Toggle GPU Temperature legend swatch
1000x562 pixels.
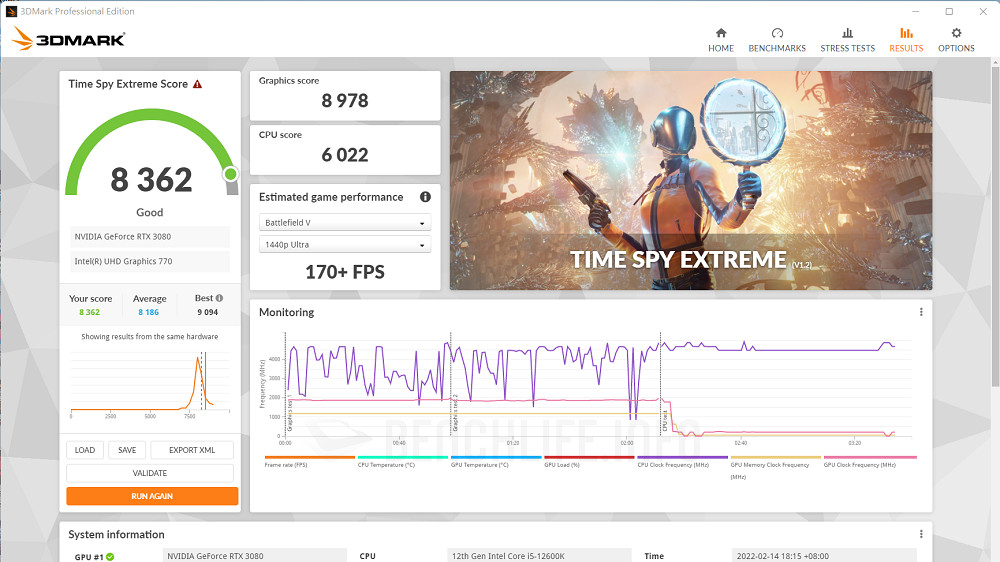tap(496, 457)
